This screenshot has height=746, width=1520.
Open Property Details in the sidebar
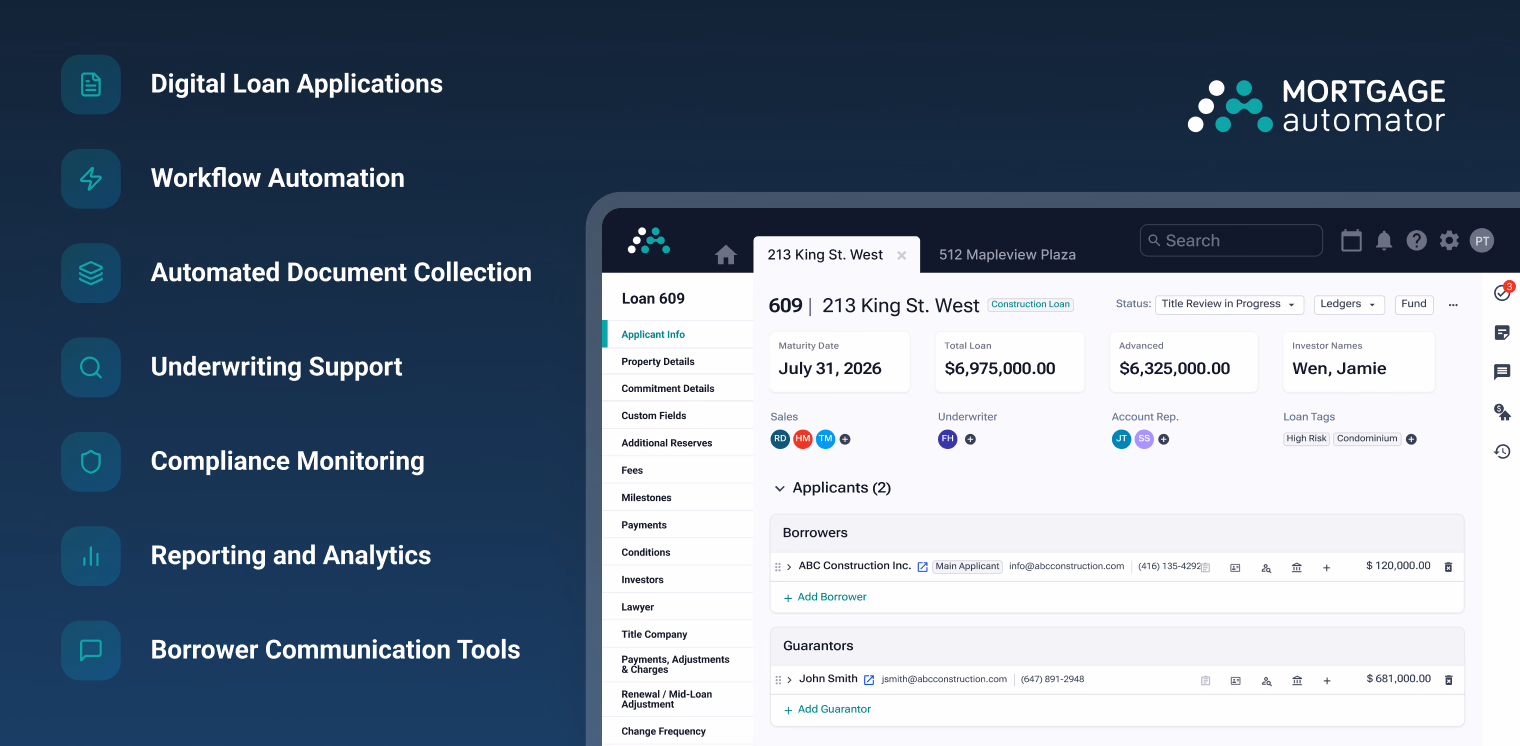[x=678, y=362]
